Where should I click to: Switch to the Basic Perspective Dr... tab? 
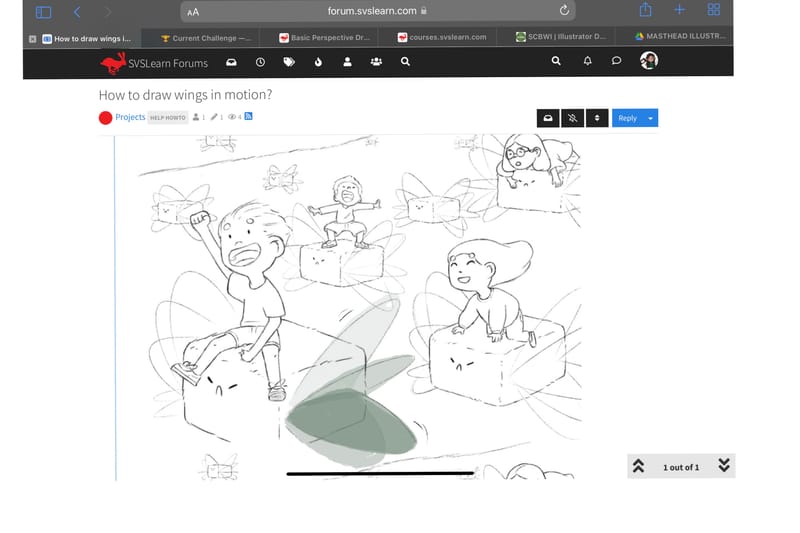point(328,38)
